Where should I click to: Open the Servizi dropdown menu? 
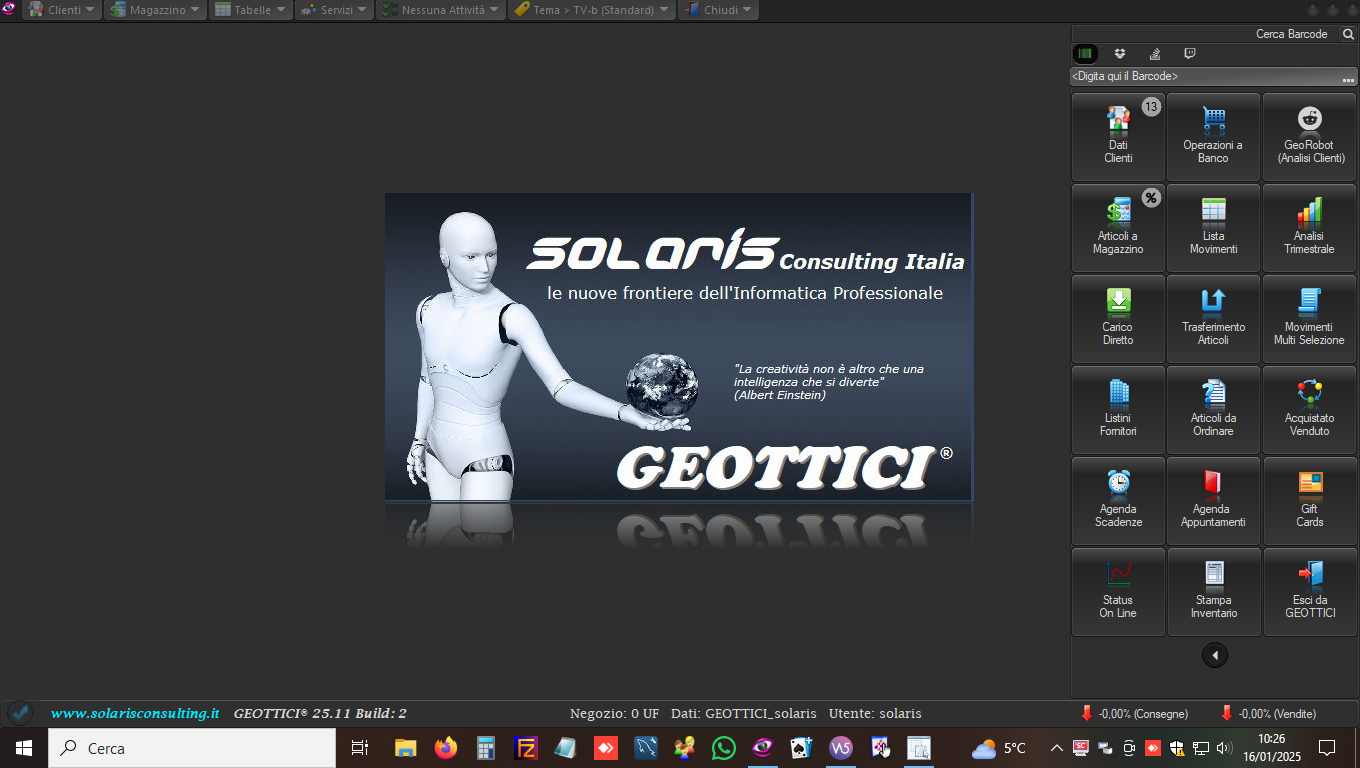coord(334,10)
